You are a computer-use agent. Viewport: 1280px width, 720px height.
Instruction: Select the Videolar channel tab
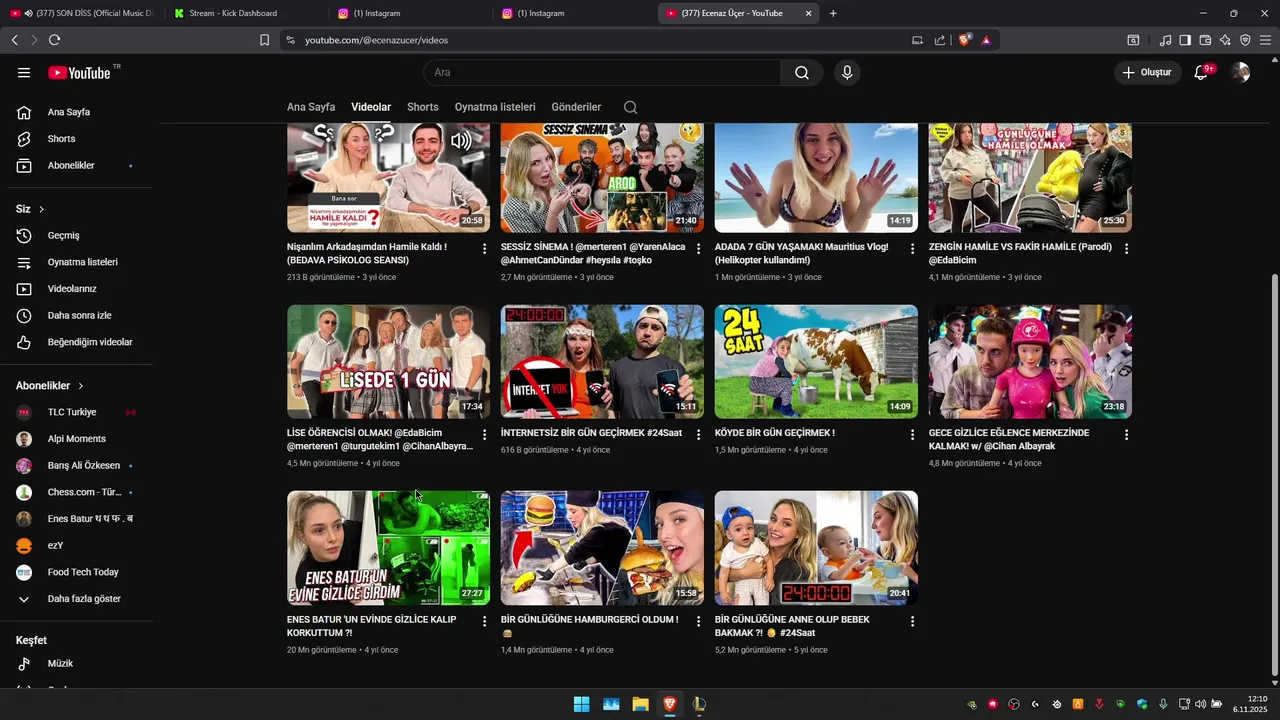[x=371, y=107]
